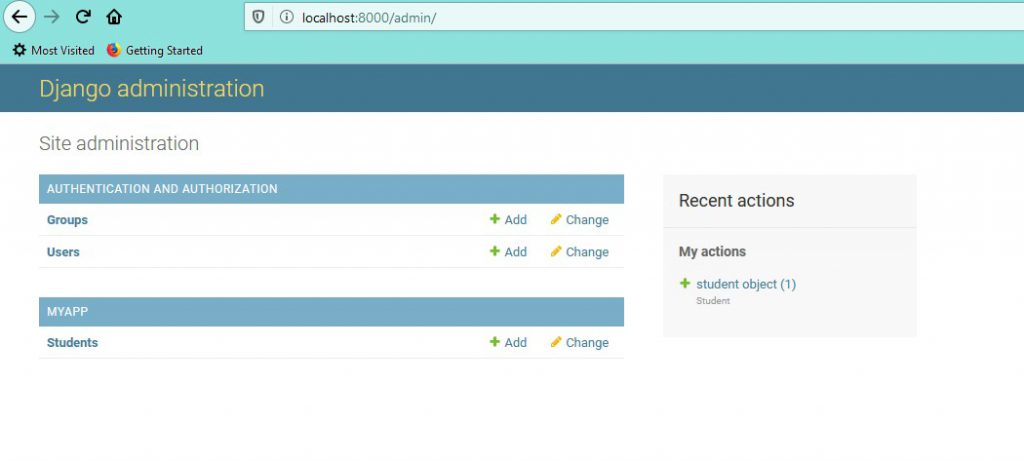
Task: Open the Authentication and Authorization section
Action: 162,189
